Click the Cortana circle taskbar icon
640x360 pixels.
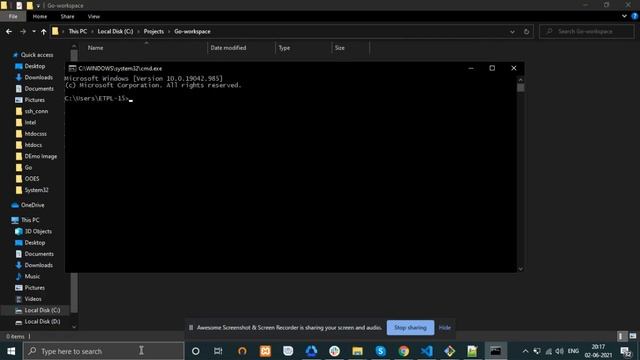point(196,351)
